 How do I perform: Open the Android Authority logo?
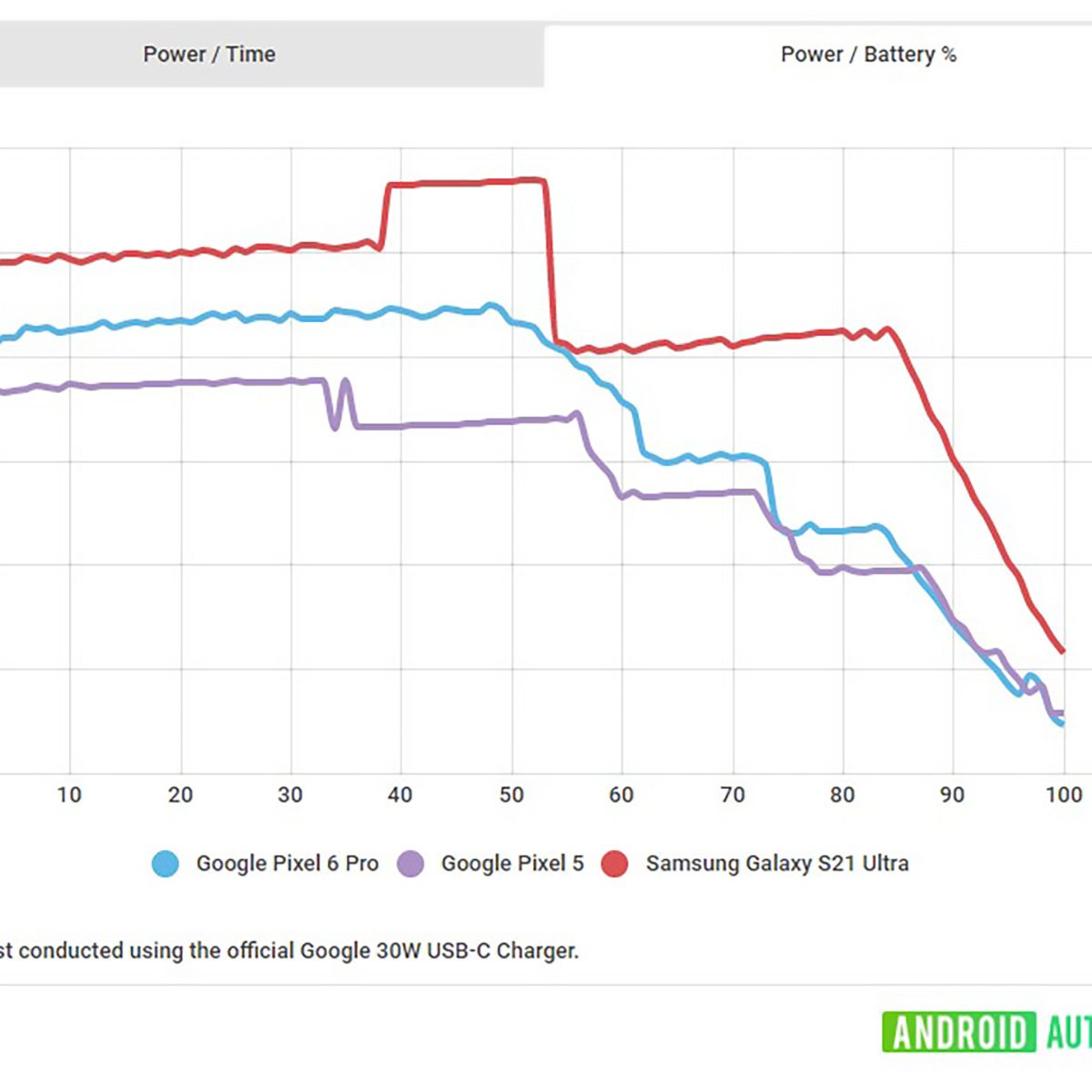[986, 1033]
